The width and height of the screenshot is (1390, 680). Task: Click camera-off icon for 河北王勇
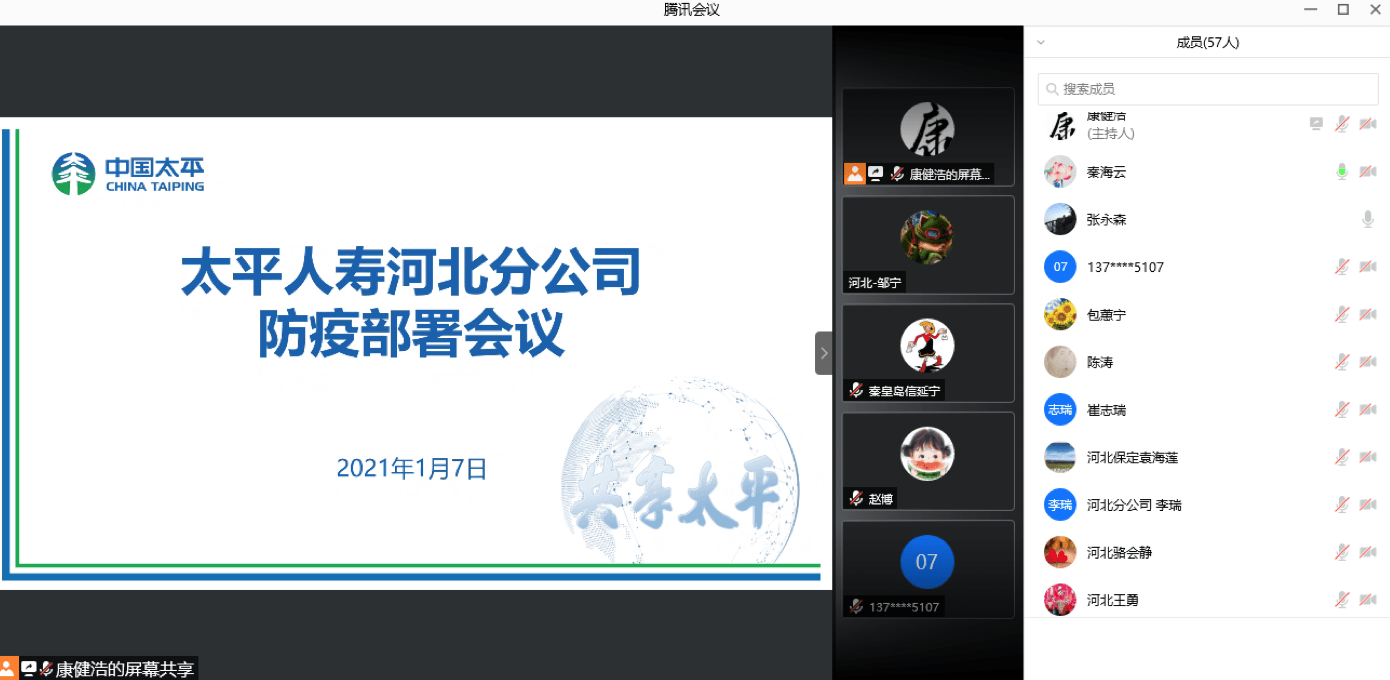click(1368, 600)
